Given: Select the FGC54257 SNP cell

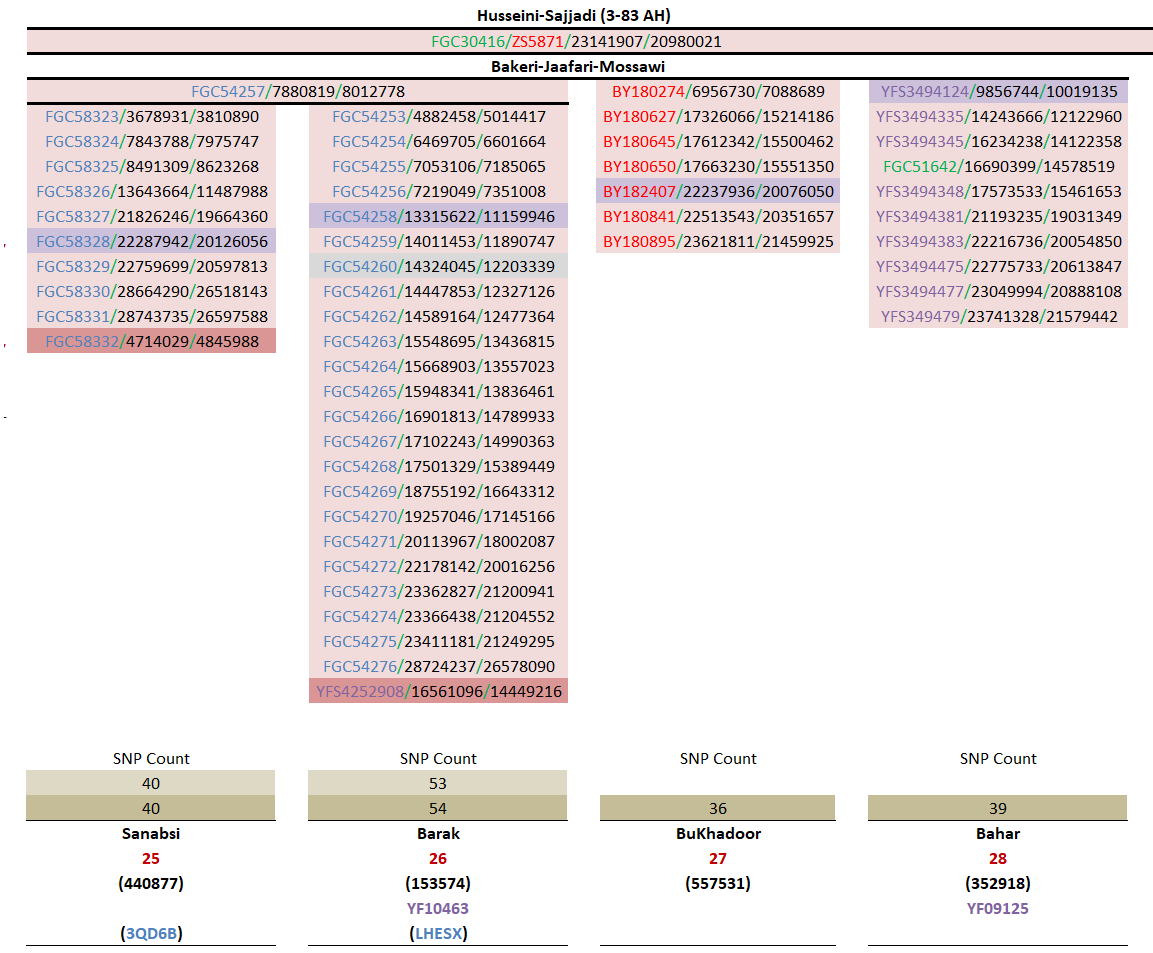Looking at the screenshot, I should pos(297,92).
